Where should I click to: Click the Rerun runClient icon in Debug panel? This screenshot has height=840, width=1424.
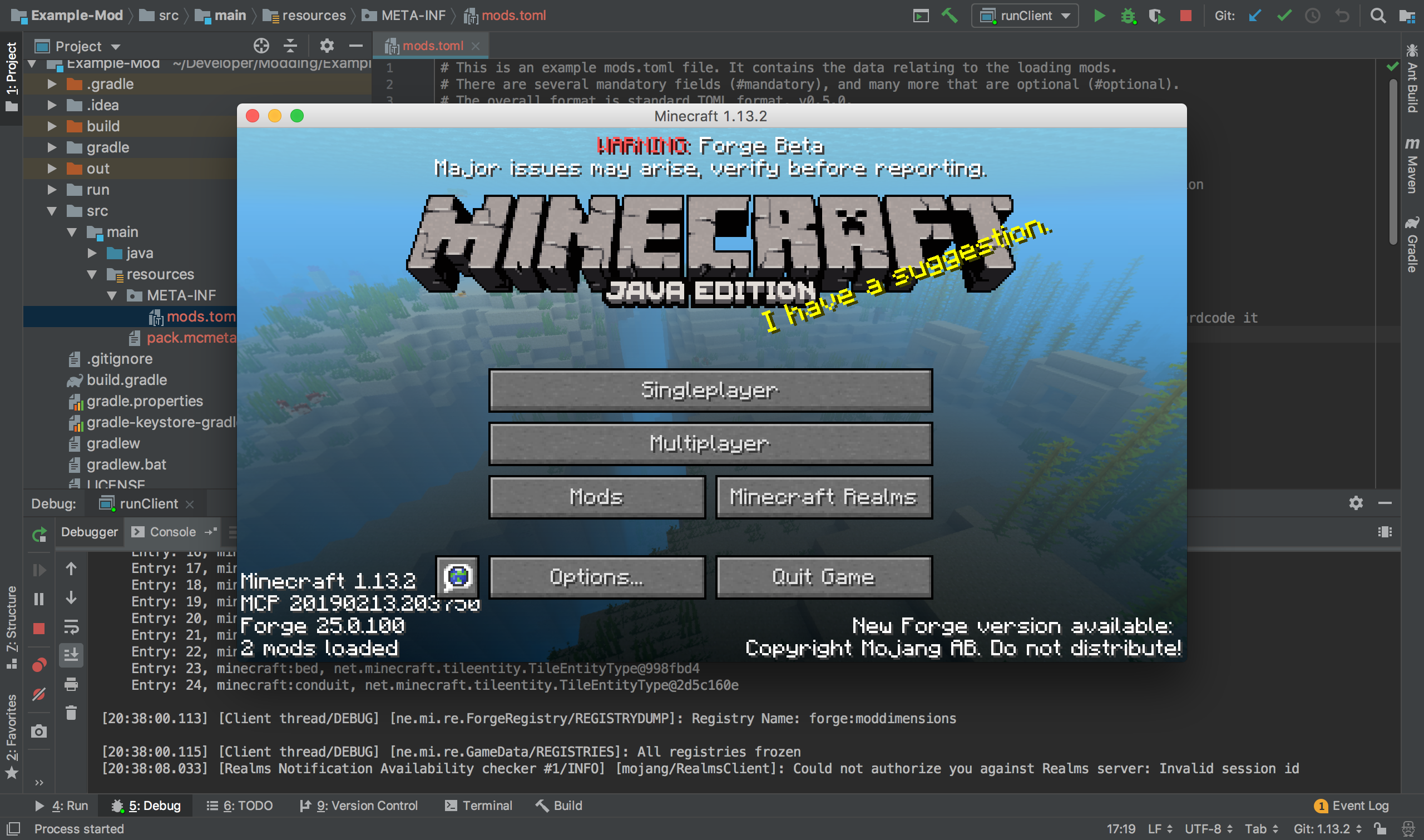pos(39,535)
